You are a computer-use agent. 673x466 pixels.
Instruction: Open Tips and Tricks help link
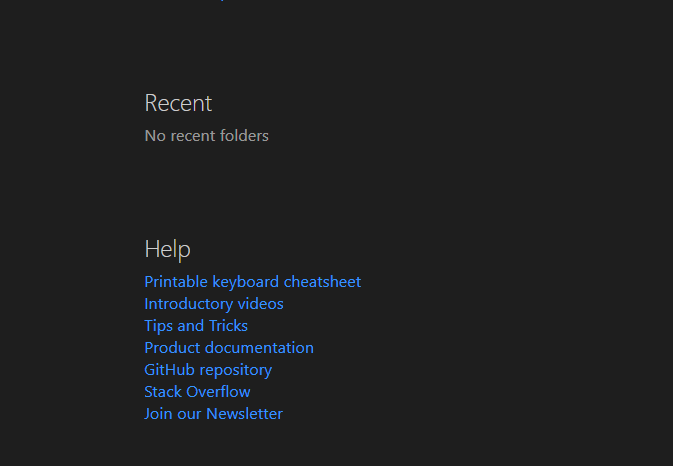click(196, 326)
